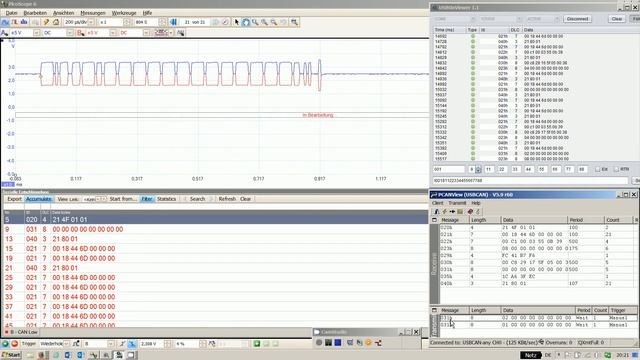Open channel A ±5 V range dropdown

(36, 33)
